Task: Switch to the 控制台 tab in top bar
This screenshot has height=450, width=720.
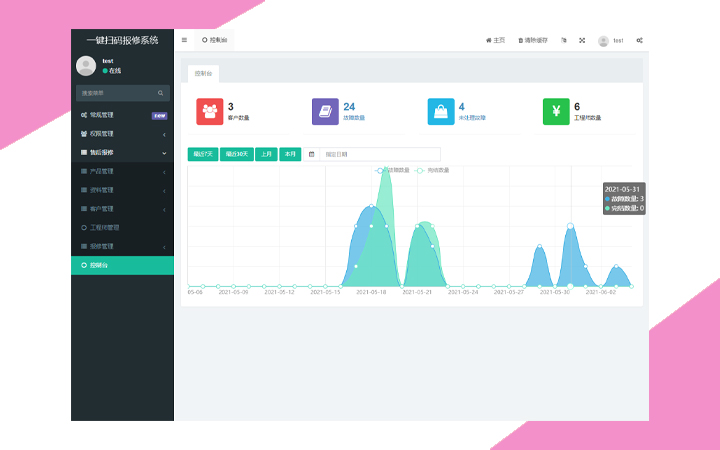Action: (214, 40)
